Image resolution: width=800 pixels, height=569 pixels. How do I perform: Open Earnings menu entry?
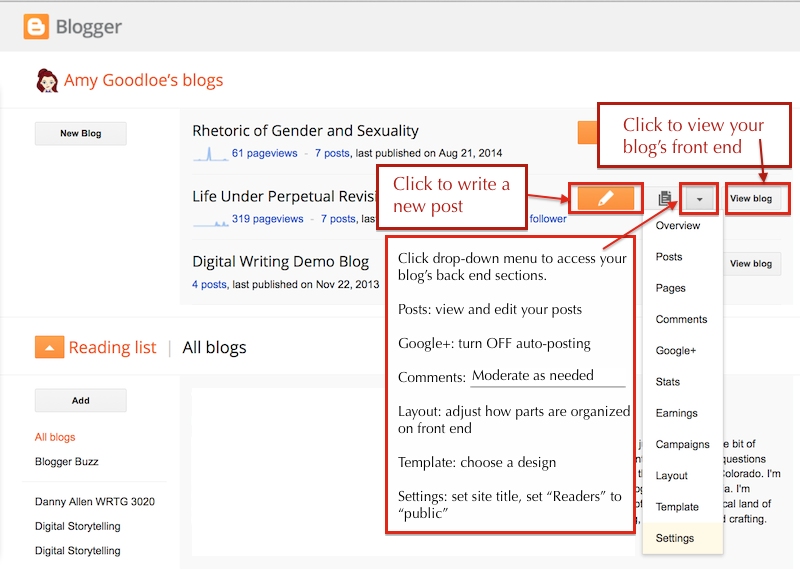[x=676, y=413]
